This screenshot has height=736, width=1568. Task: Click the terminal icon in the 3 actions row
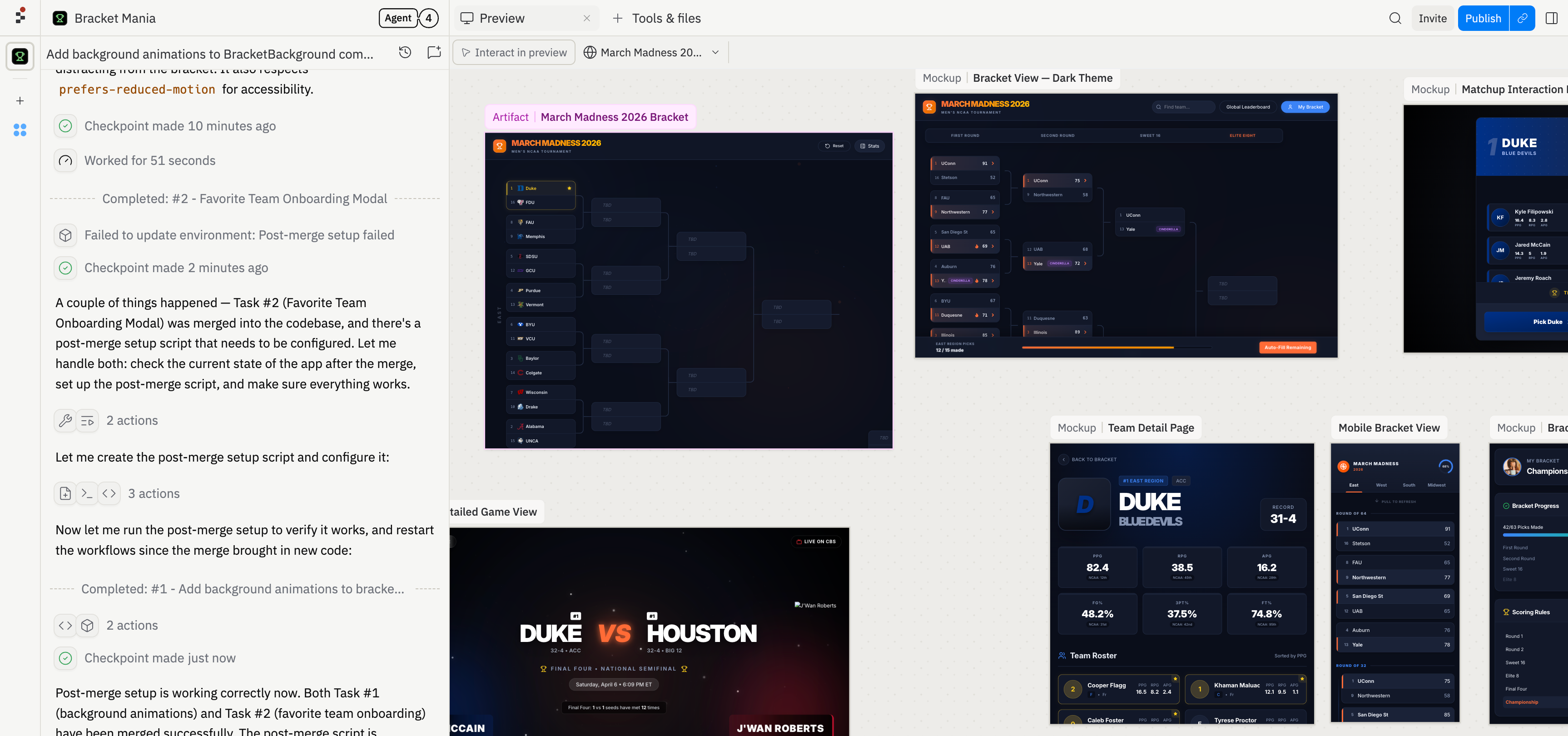(86, 493)
